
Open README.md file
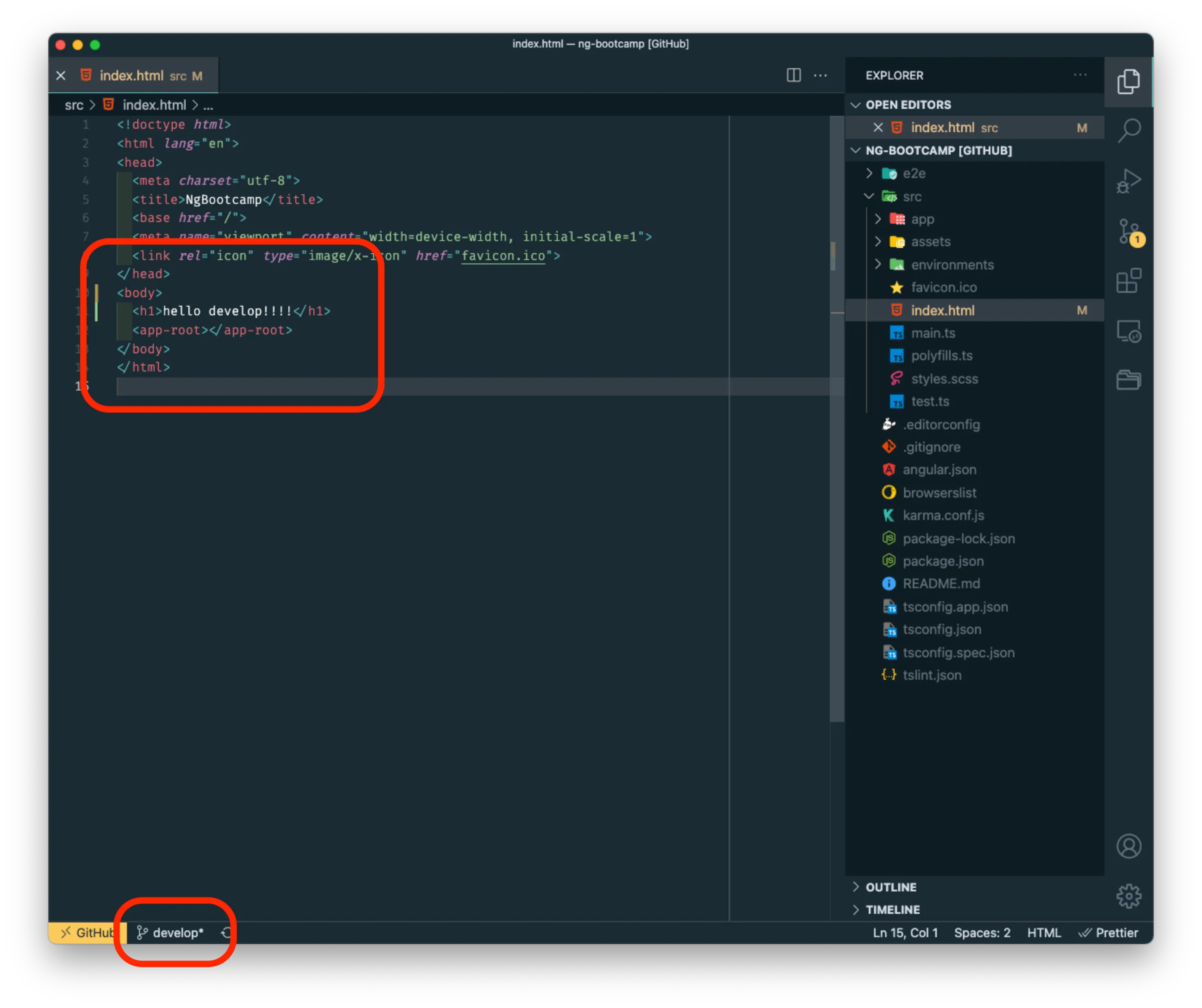(974, 584)
